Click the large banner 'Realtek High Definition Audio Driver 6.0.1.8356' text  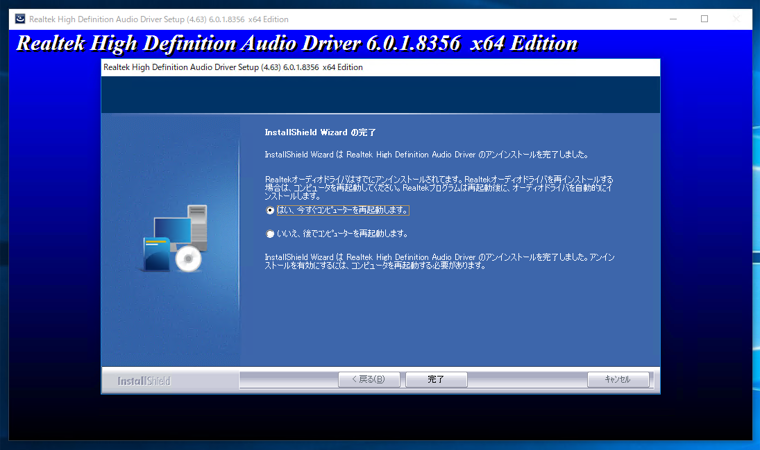pyautogui.click(x=297, y=43)
